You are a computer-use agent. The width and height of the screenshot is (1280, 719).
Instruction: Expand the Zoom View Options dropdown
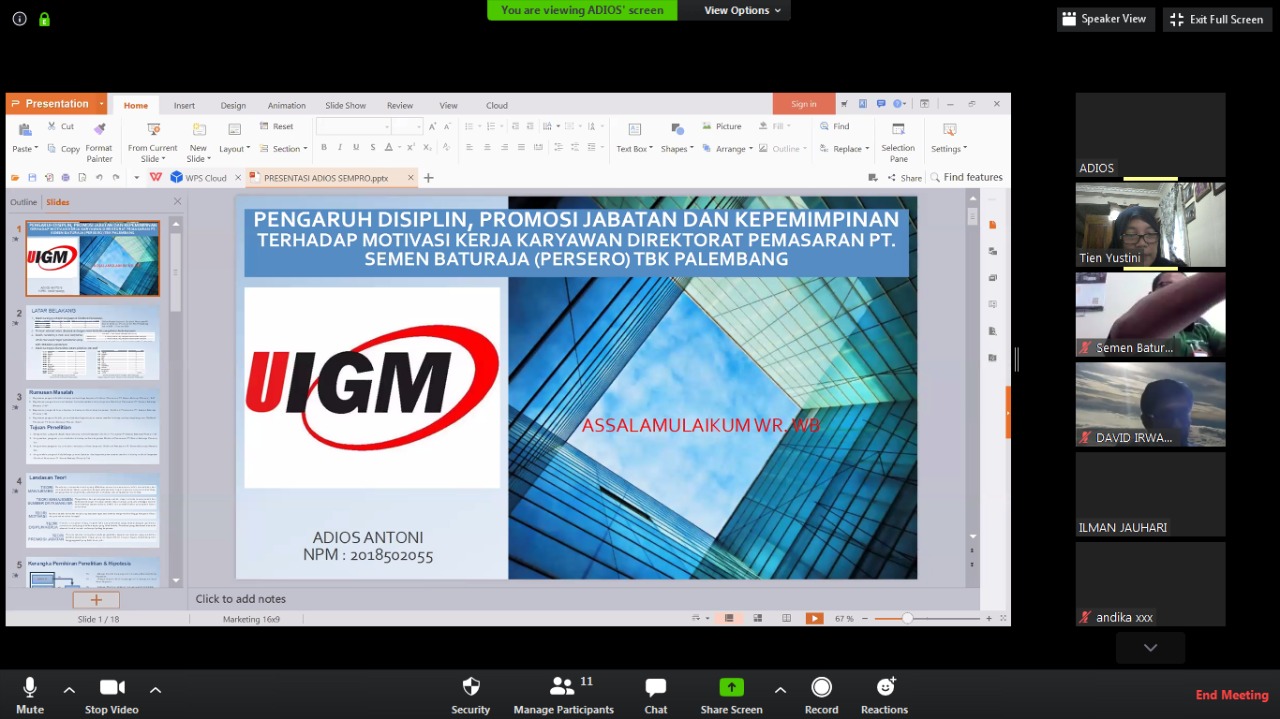click(x=742, y=10)
